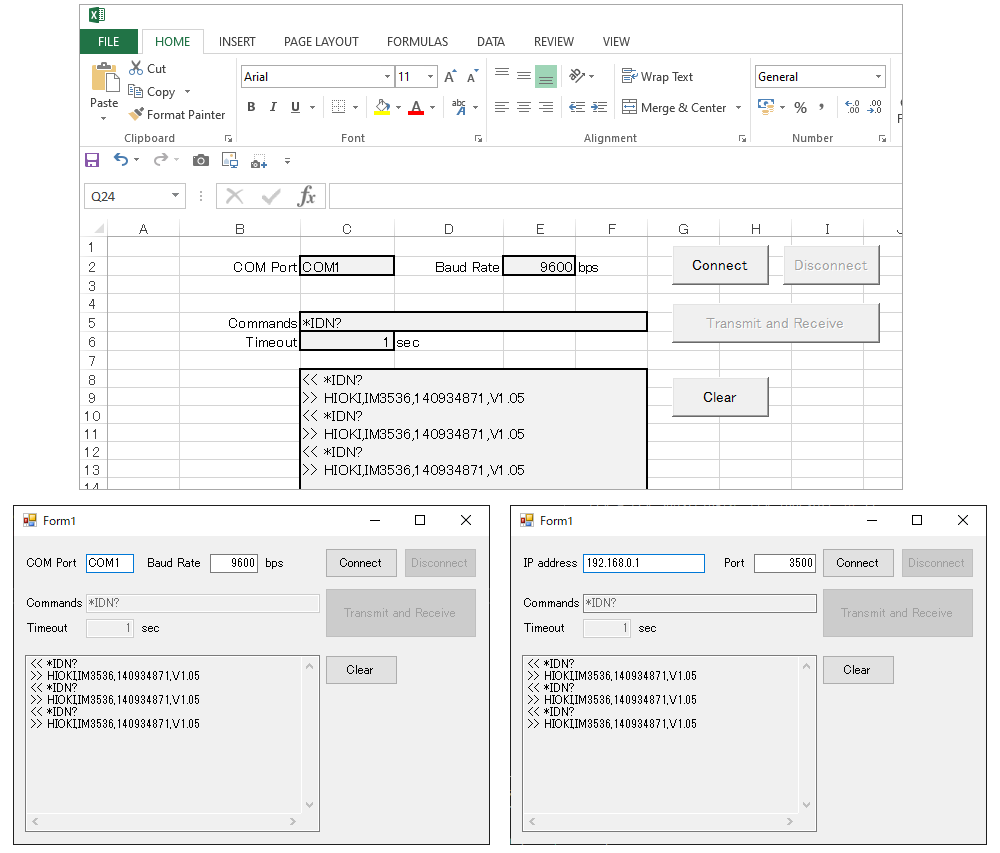Open the FILE tab
Image resolution: width=1000 pixels, height=853 pixels.
[x=108, y=41]
